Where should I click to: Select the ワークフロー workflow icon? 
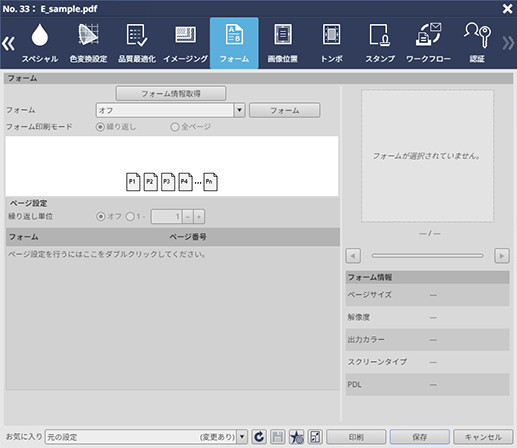click(x=428, y=43)
